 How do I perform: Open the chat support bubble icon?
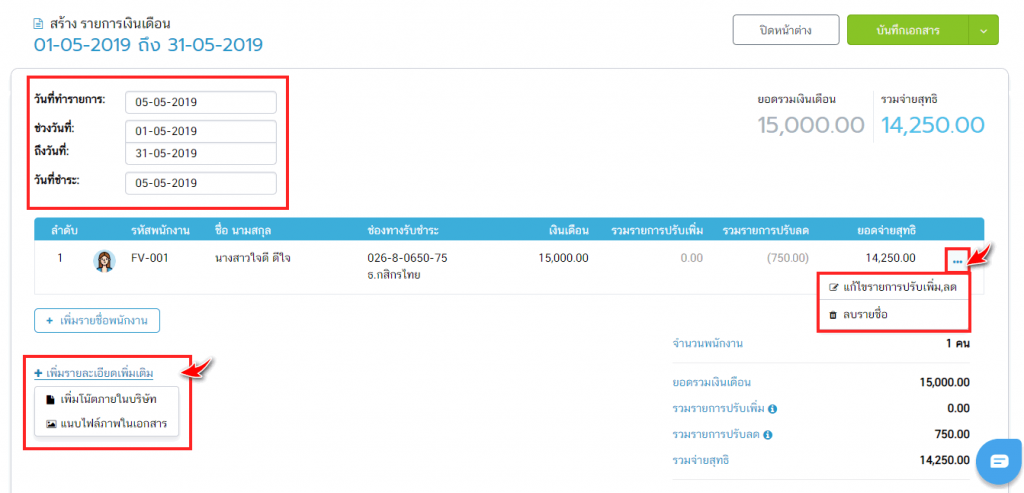999,460
